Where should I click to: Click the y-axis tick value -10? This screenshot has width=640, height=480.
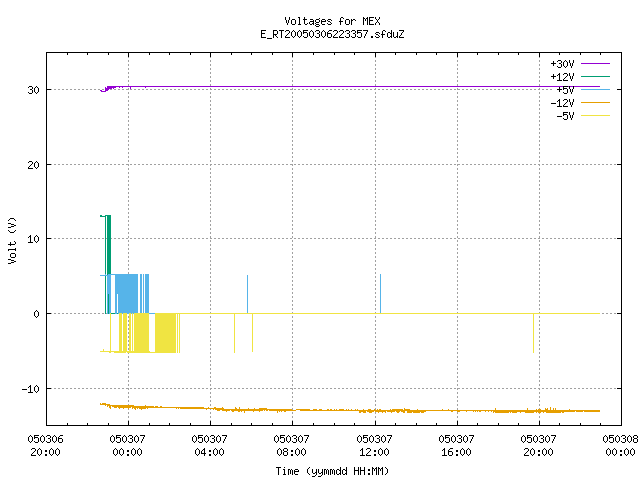click(31, 389)
